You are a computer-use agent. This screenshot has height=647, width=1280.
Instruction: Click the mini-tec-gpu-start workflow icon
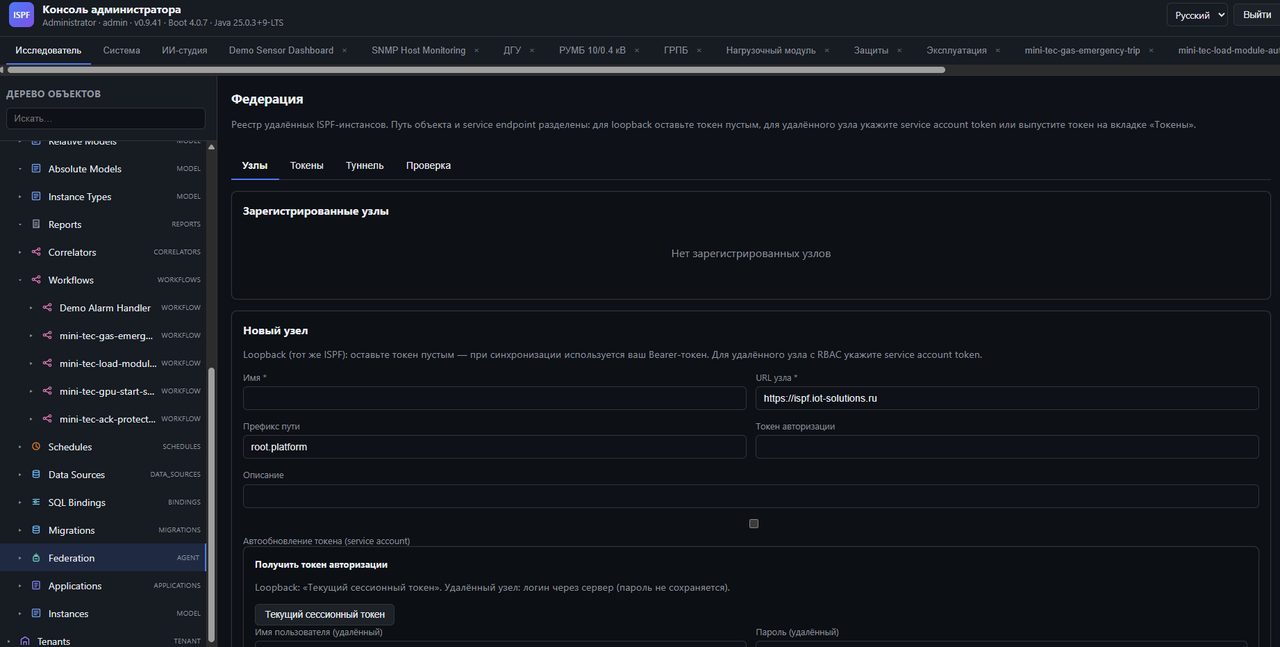coord(48,391)
